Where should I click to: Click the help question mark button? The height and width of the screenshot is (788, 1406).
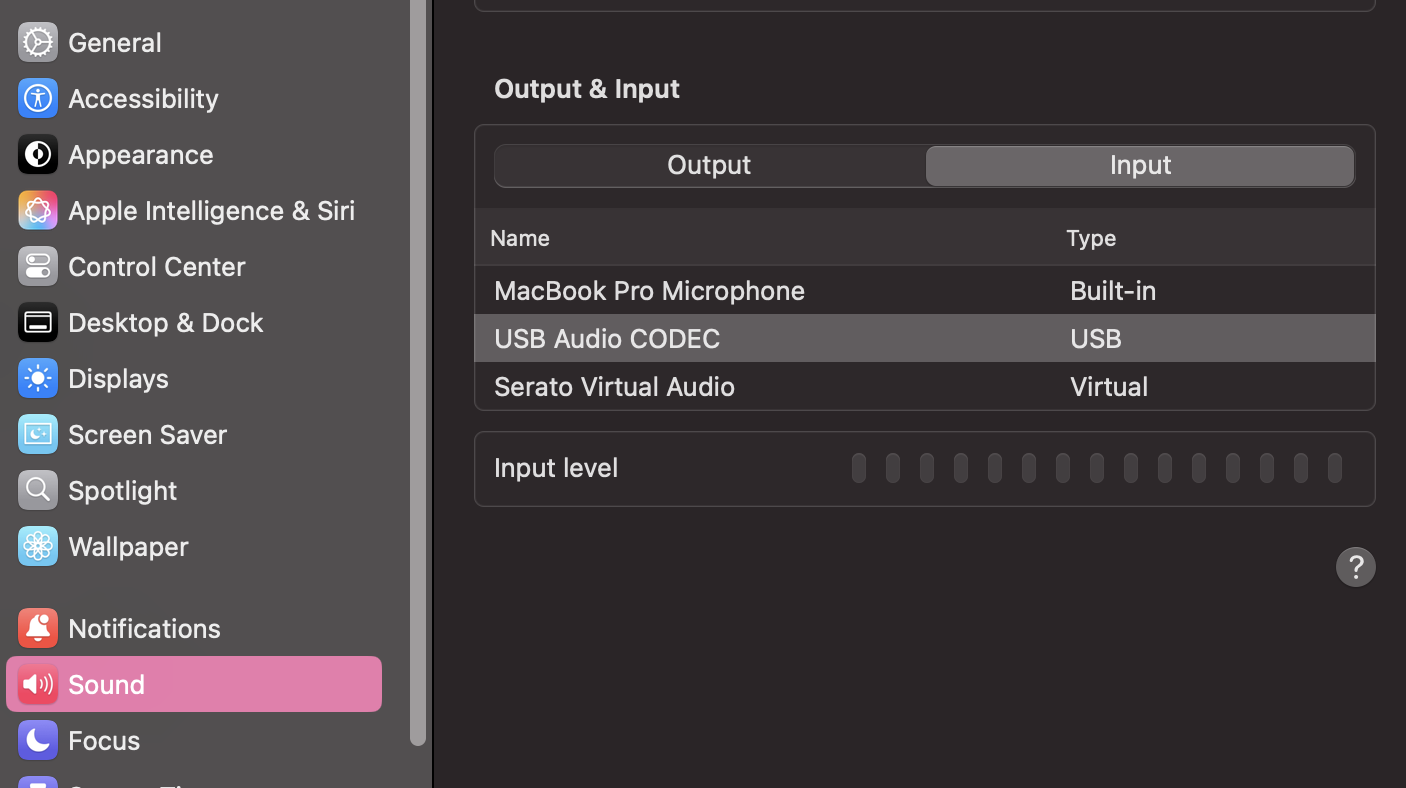coord(1355,567)
